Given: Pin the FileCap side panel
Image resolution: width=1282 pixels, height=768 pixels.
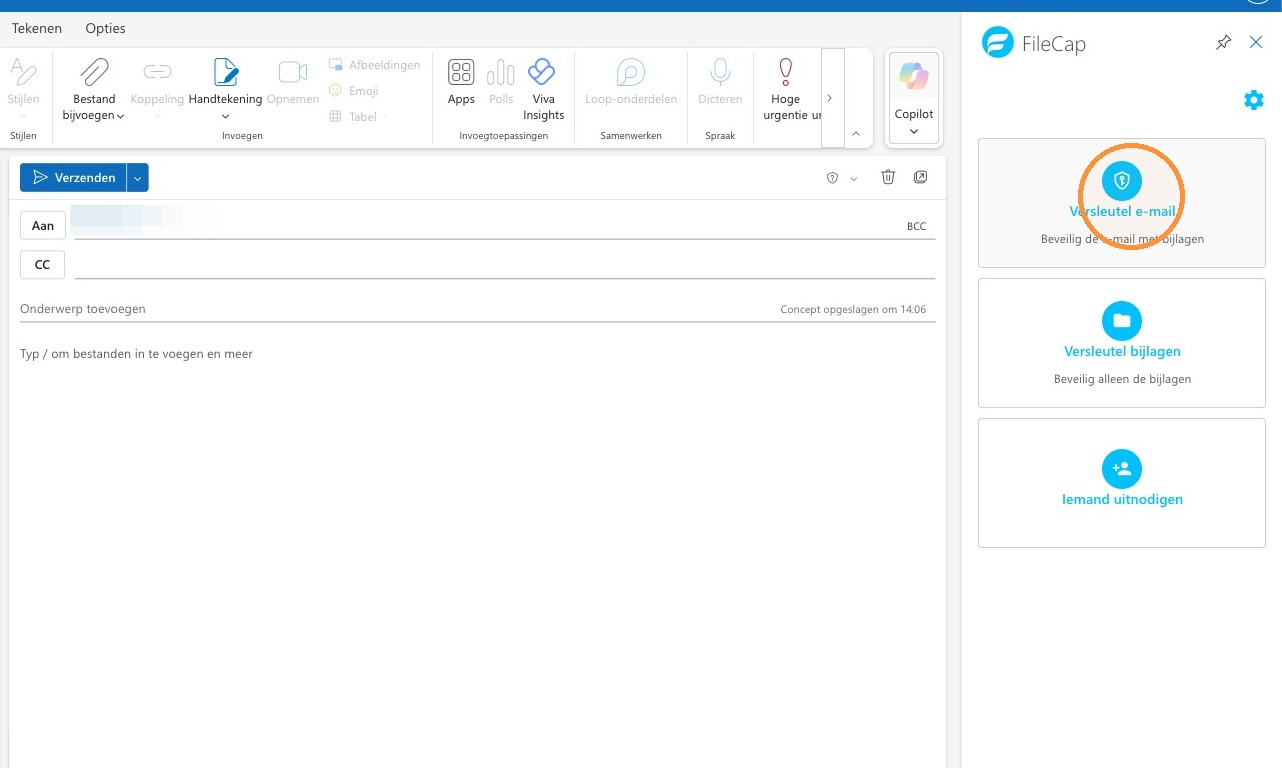Looking at the screenshot, I should pyautogui.click(x=1223, y=43).
